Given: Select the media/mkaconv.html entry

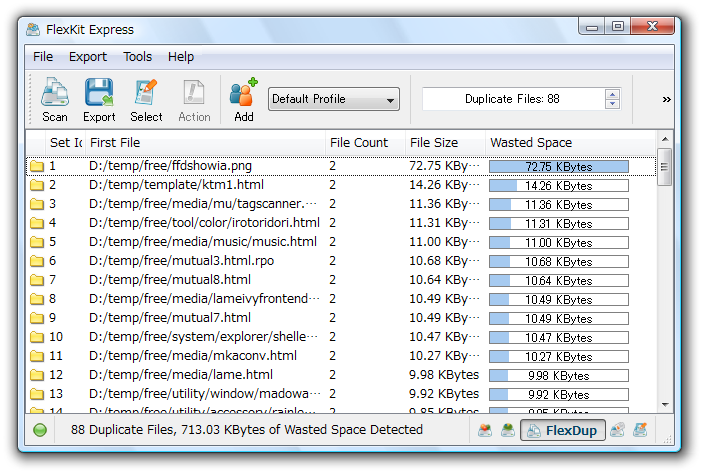Looking at the screenshot, I should [193, 356].
